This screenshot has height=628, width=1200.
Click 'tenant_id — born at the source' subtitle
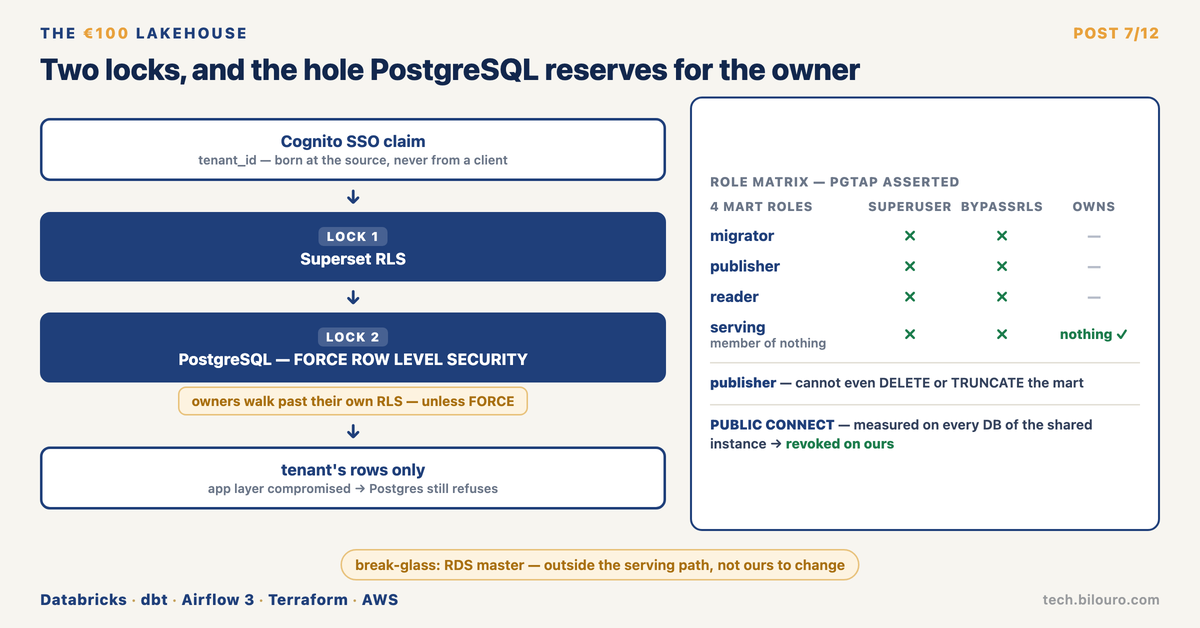[x=353, y=160]
